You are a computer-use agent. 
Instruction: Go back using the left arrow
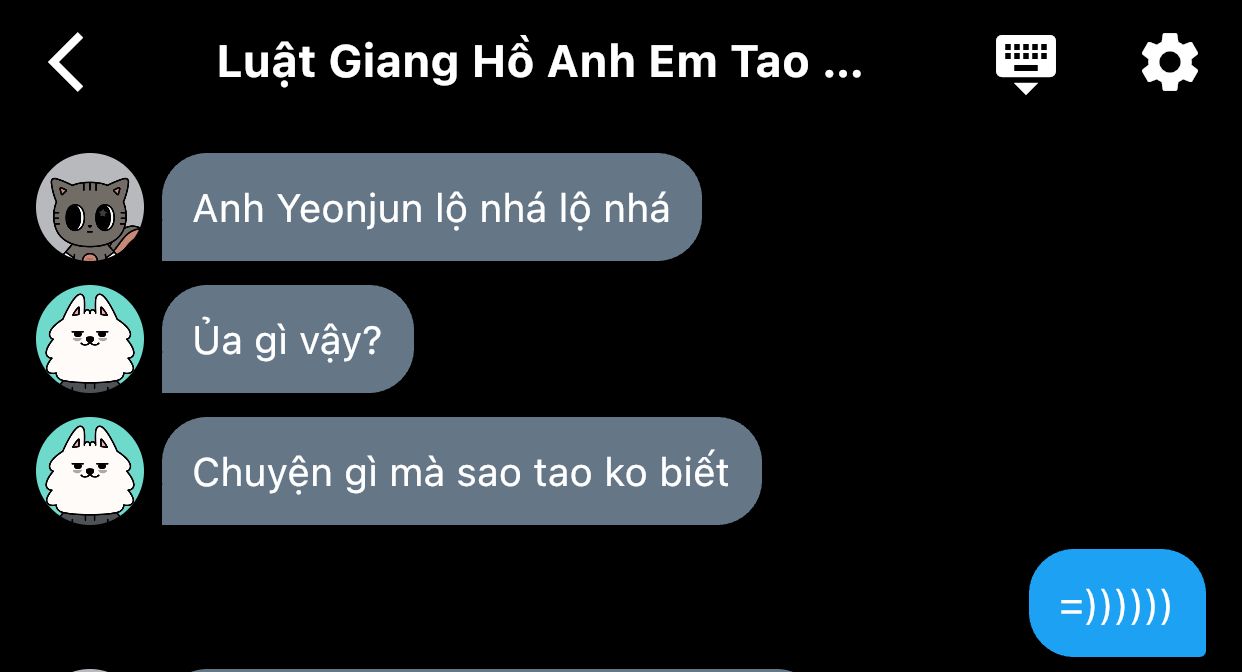66,62
